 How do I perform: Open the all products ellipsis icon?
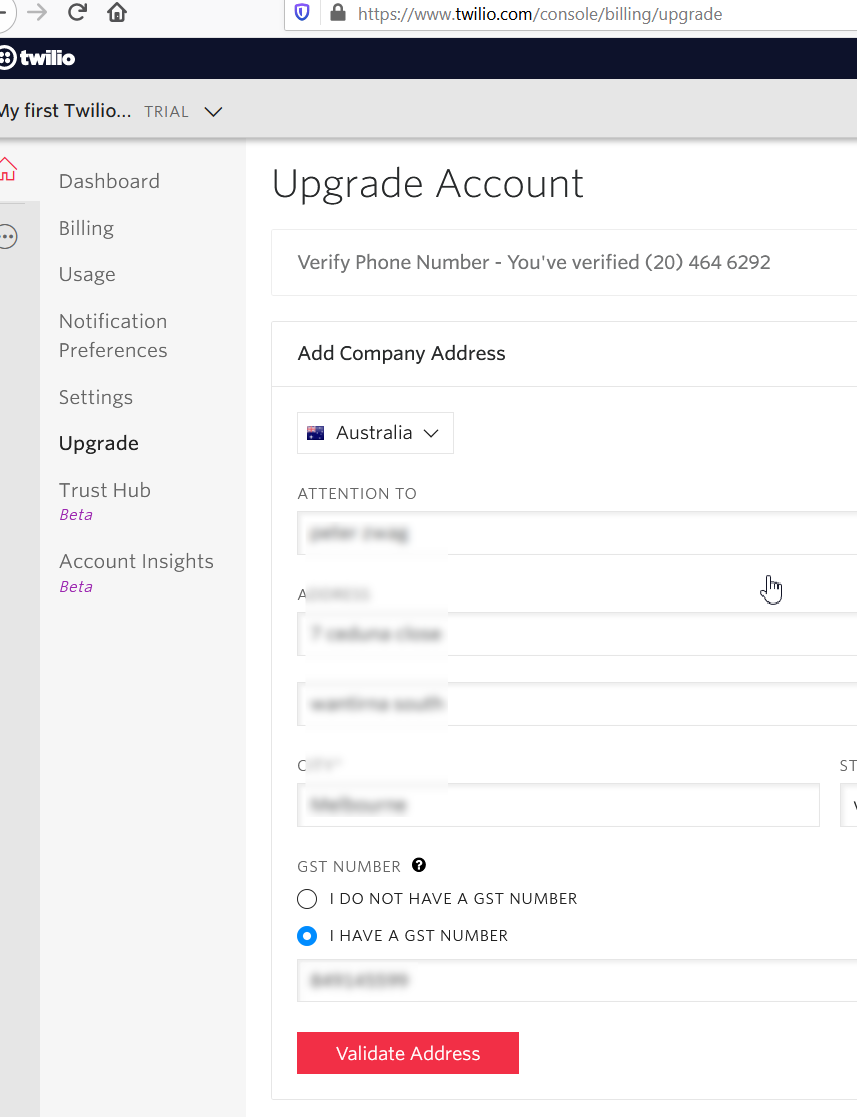(x=8, y=237)
